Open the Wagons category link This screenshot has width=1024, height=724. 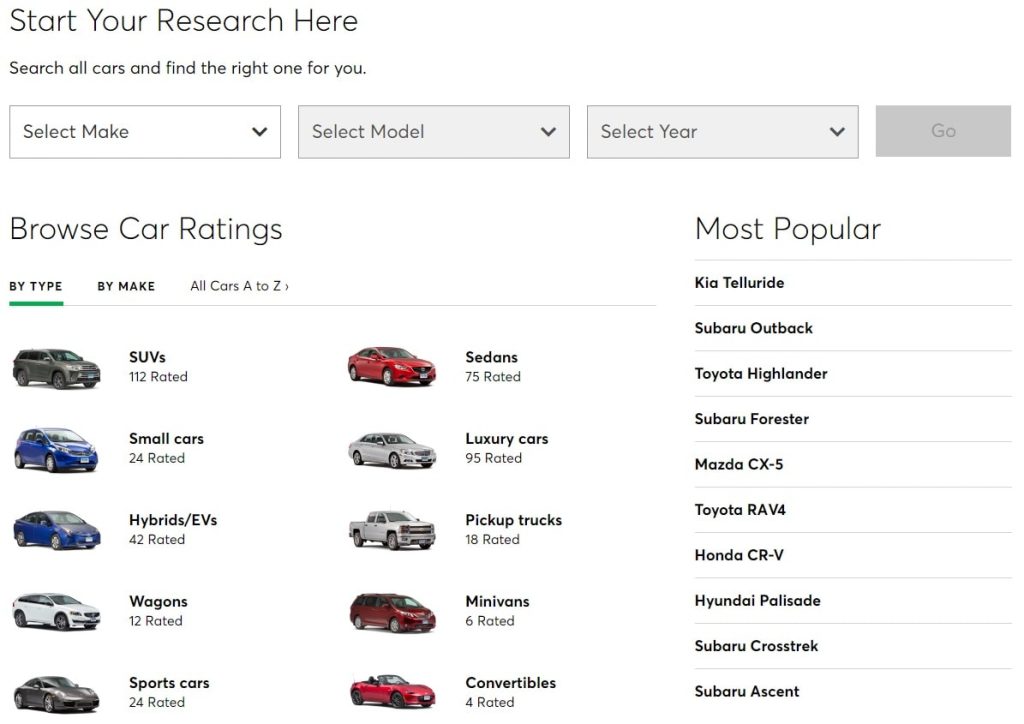[x=158, y=602]
